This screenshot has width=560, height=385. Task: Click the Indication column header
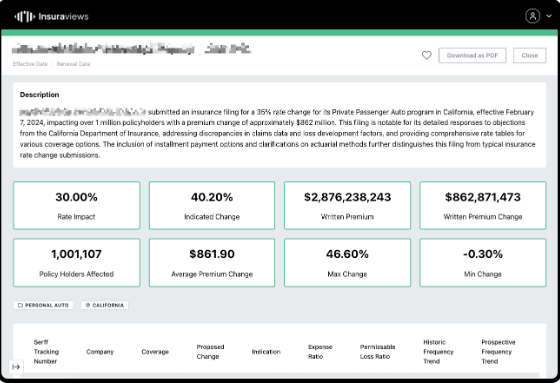(266, 352)
